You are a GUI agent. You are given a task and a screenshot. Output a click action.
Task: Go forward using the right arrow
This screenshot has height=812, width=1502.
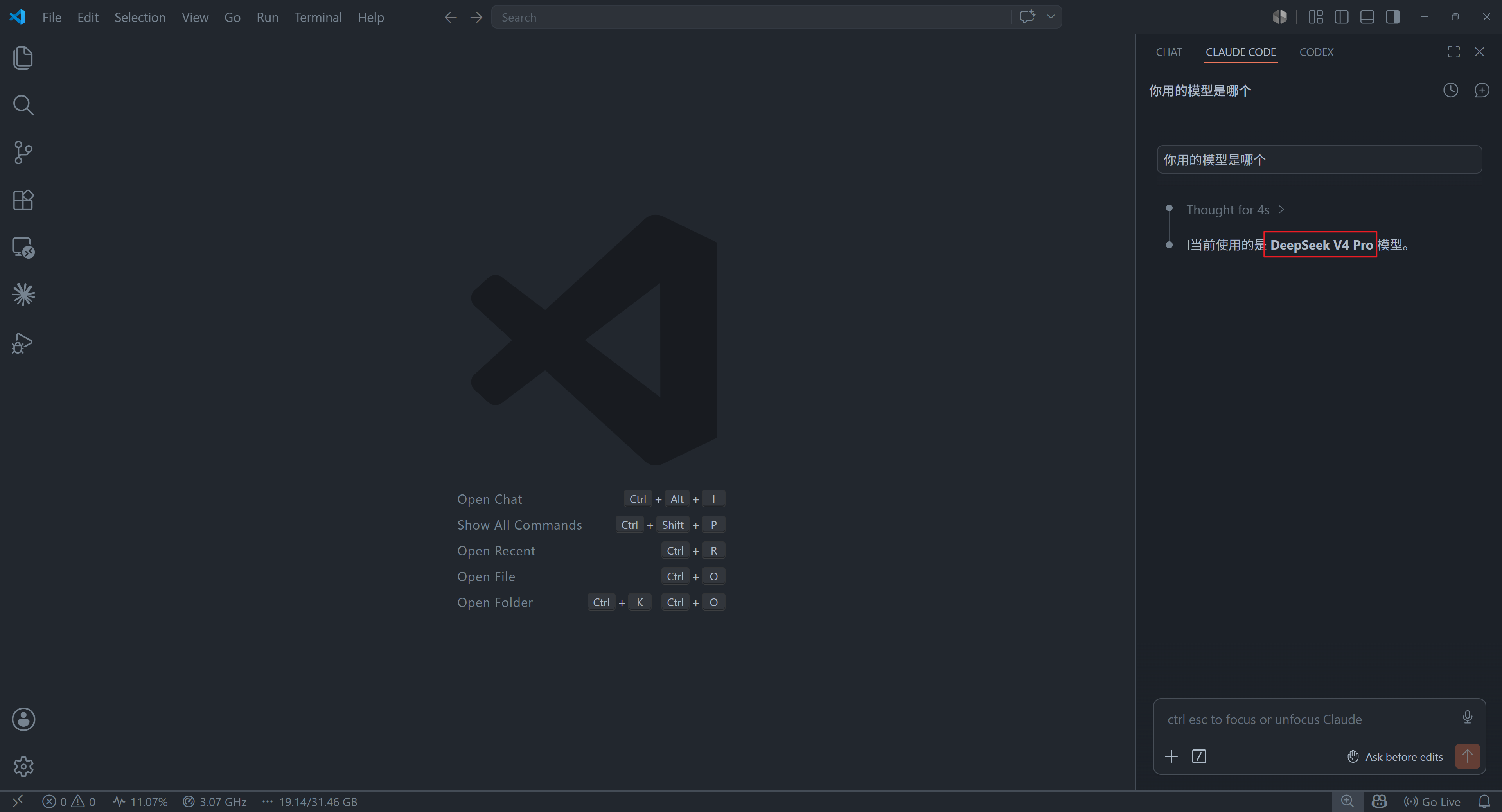(476, 18)
